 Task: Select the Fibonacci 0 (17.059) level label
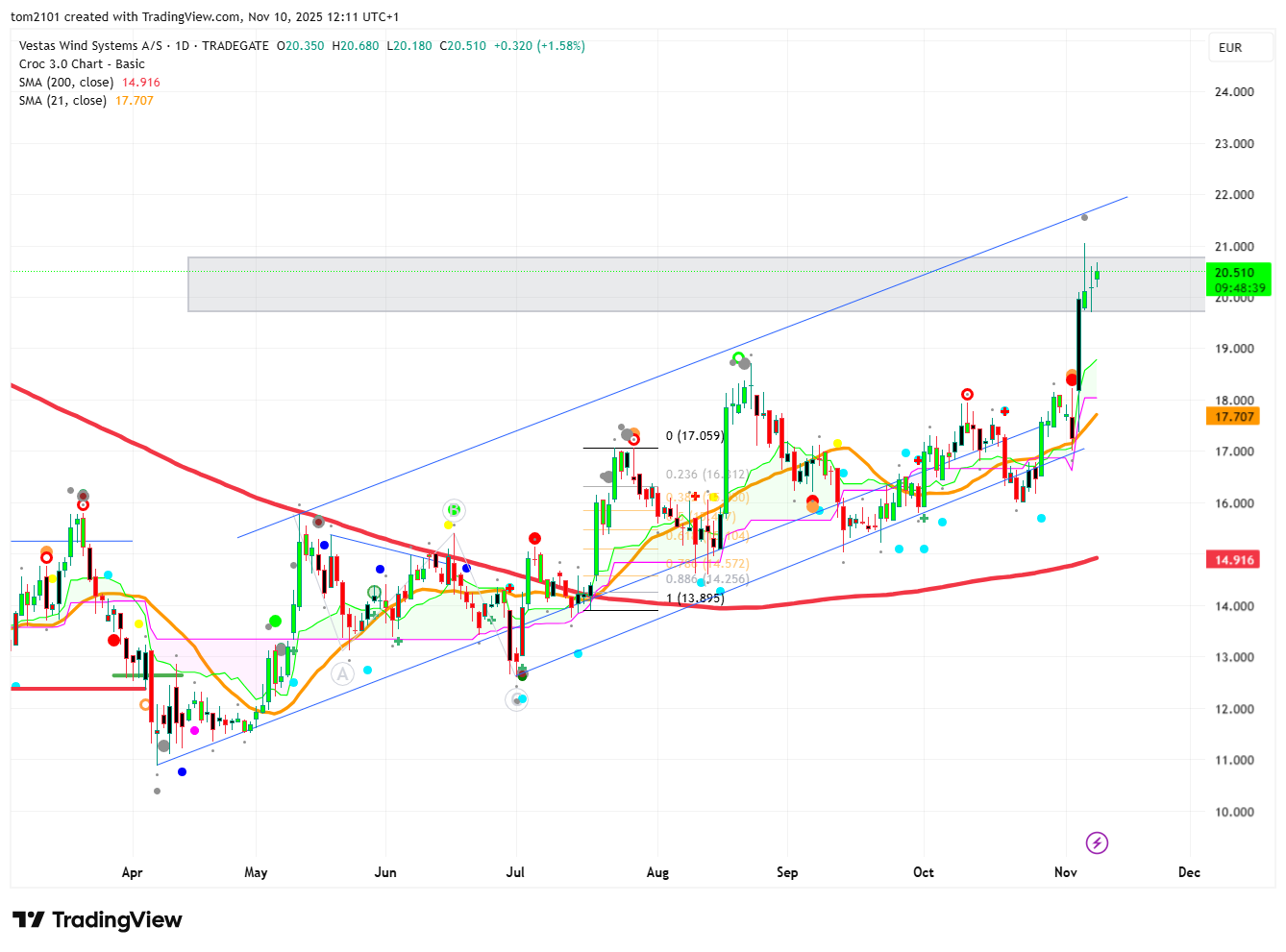pos(695,436)
